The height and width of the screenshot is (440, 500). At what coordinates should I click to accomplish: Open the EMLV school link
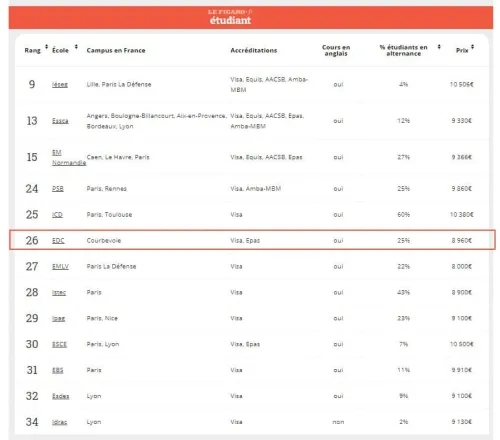tap(60, 267)
